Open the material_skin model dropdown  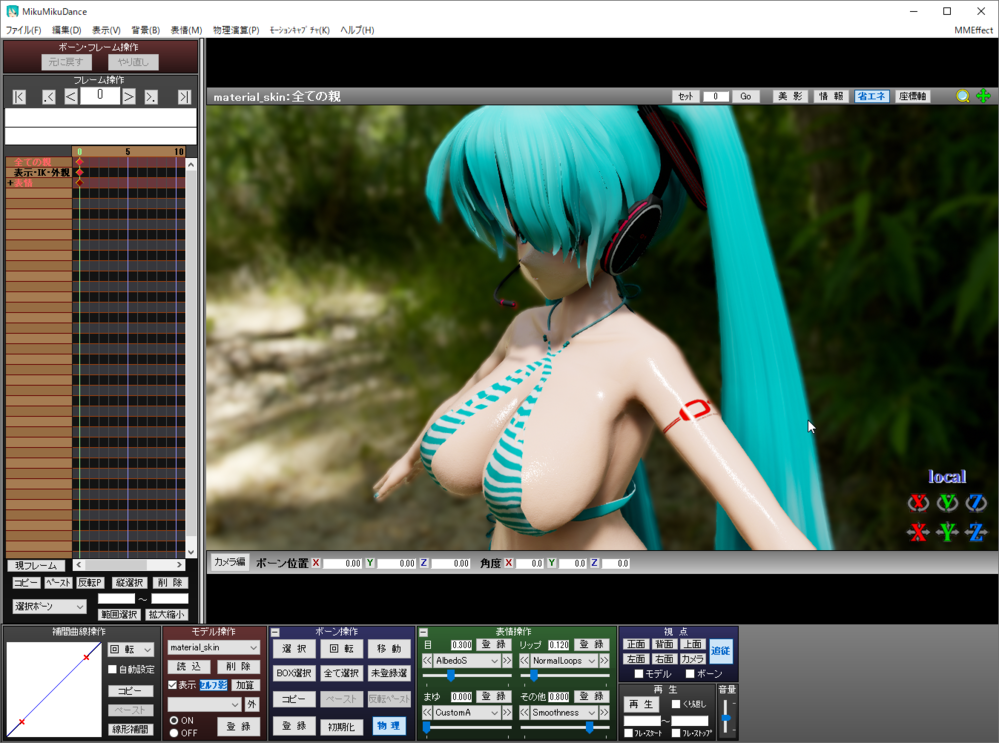(213, 647)
